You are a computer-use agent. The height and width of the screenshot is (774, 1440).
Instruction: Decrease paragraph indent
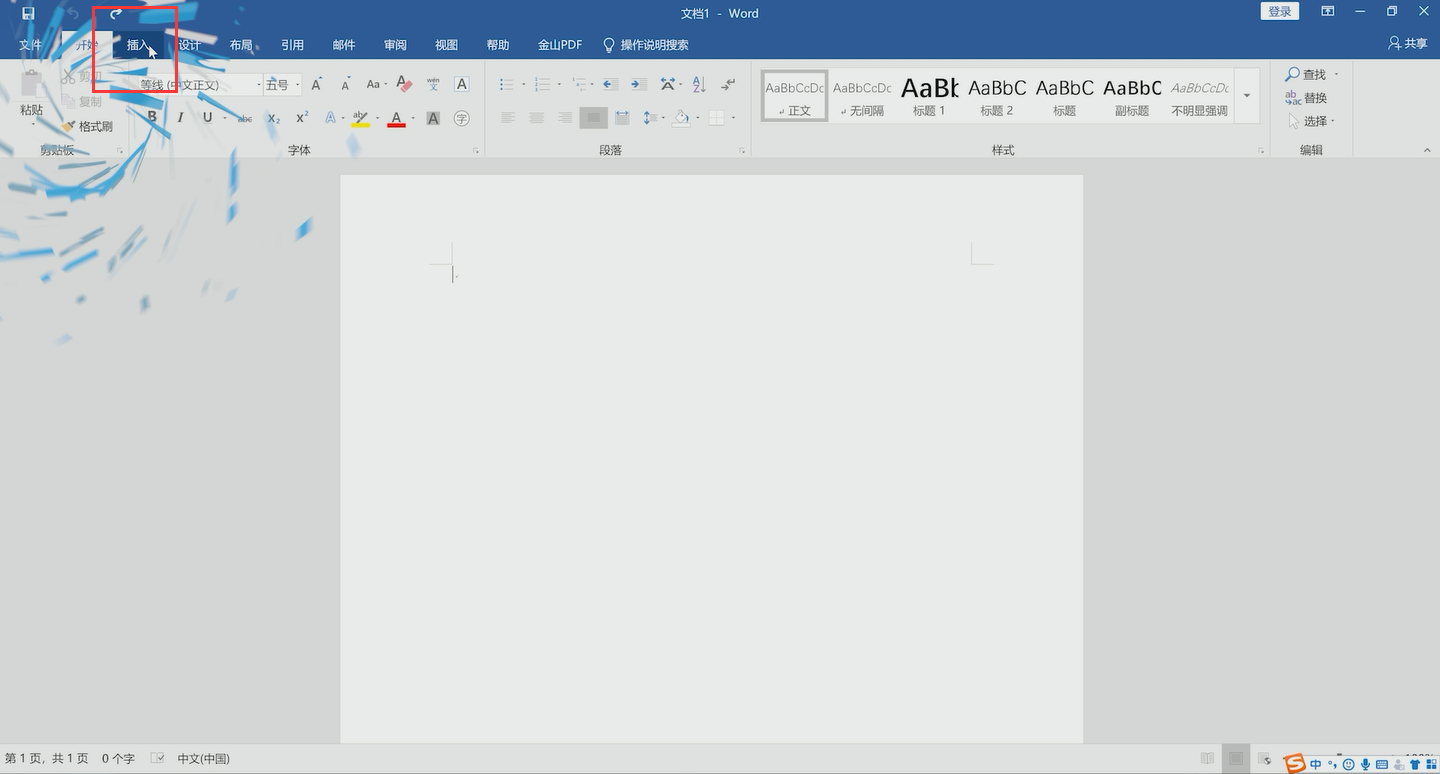coord(610,85)
